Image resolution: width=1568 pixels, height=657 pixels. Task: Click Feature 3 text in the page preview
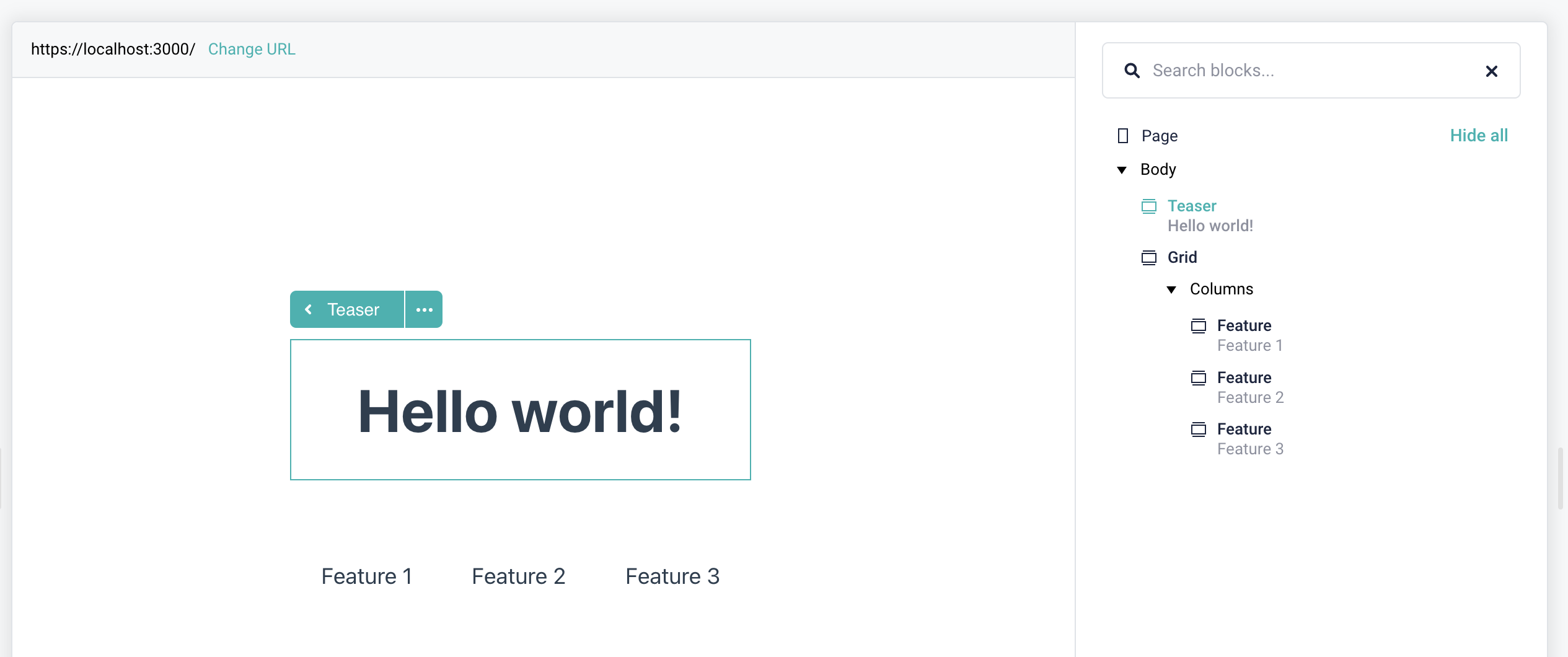(x=672, y=576)
